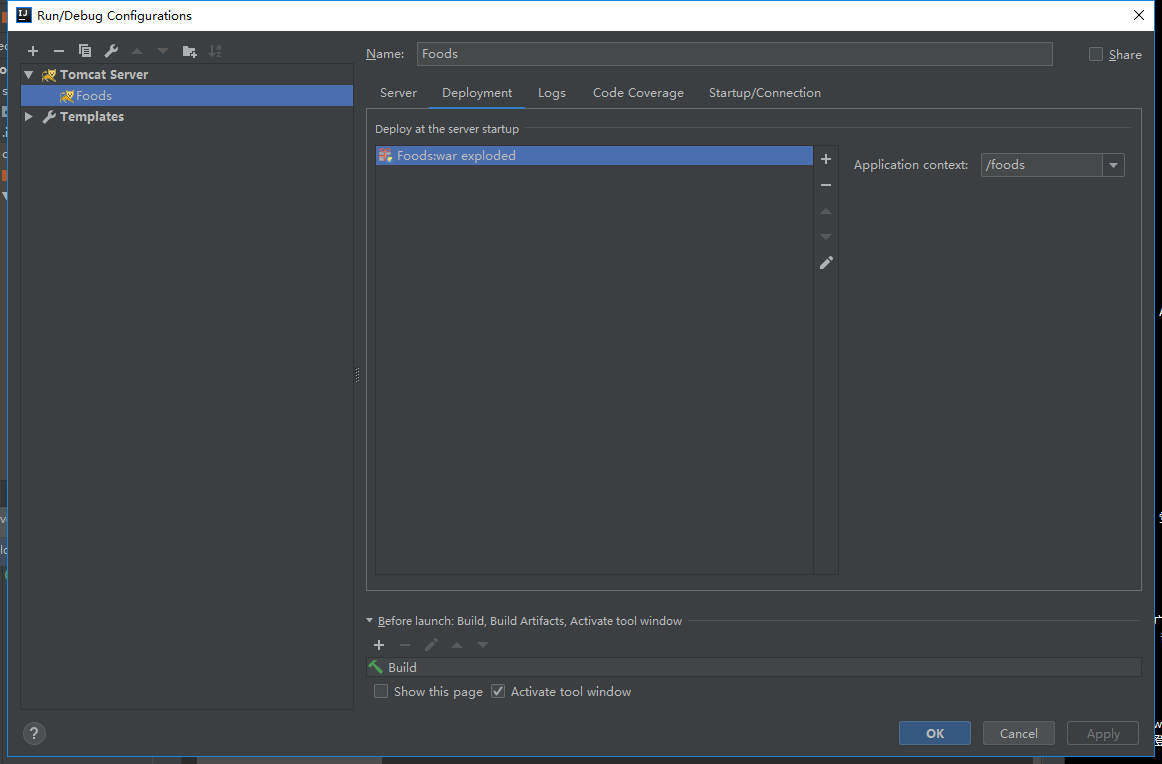Viewport: 1162px width, 764px height.
Task: Move deployment artifact down
Action: click(826, 237)
